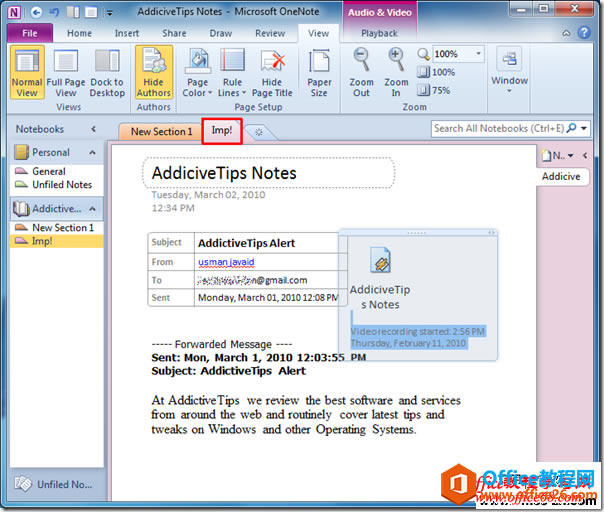Click the AddictiveTips Alert subject cell

coord(270,243)
